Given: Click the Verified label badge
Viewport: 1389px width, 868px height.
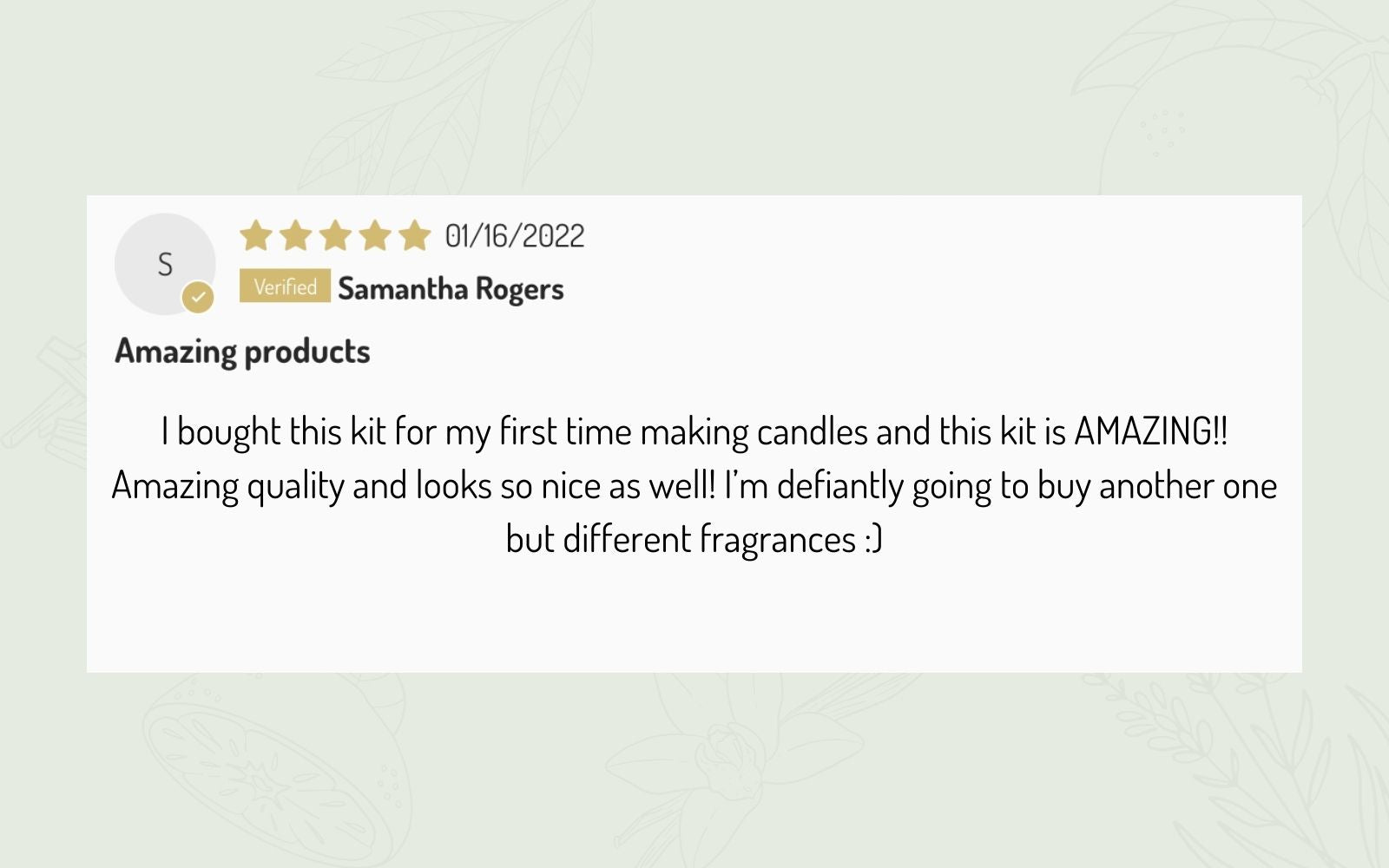Looking at the screenshot, I should coord(285,286).
